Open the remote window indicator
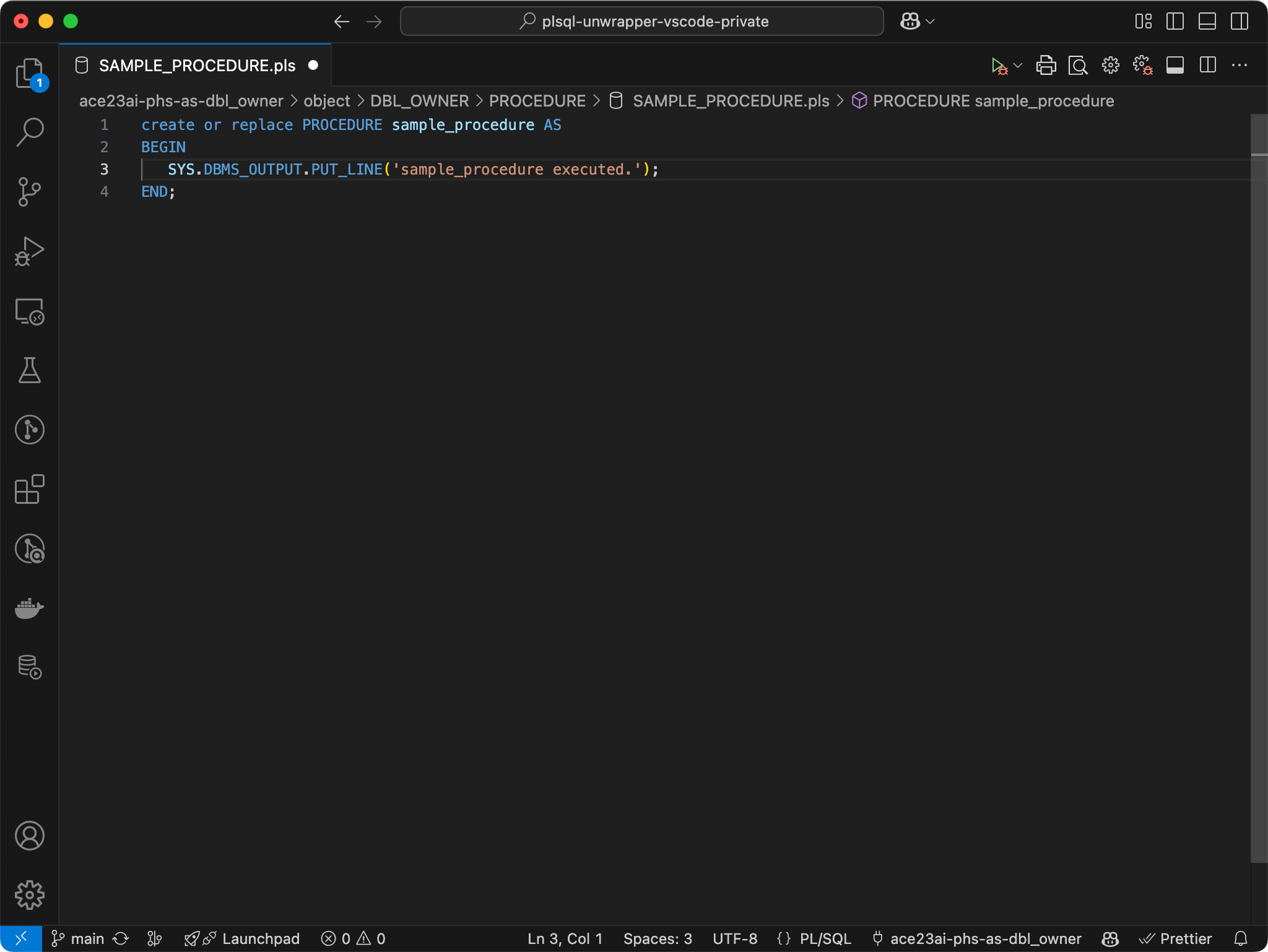This screenshot has height=952, width=1268. 21,938
